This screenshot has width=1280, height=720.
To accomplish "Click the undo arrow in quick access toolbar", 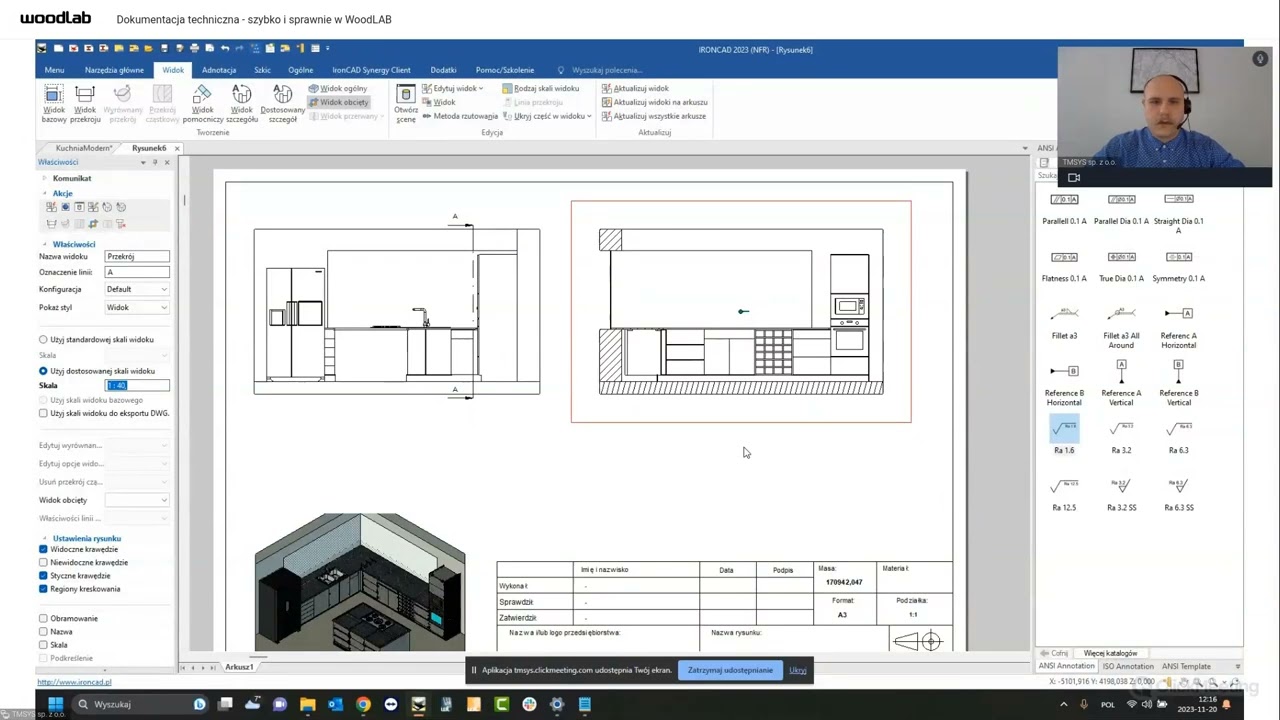I will [224, 48].
